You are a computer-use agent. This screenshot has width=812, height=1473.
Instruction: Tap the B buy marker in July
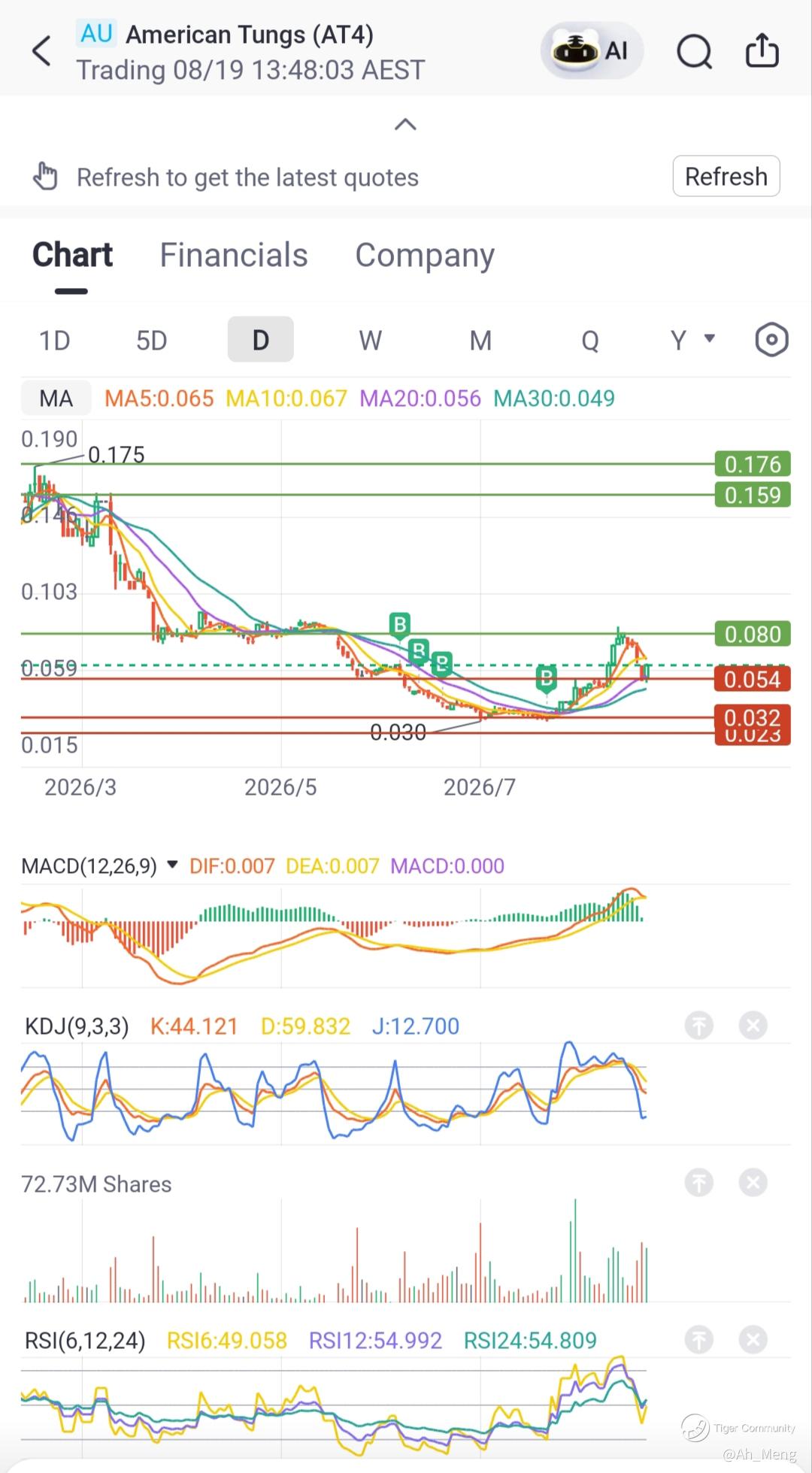point(547,678)
